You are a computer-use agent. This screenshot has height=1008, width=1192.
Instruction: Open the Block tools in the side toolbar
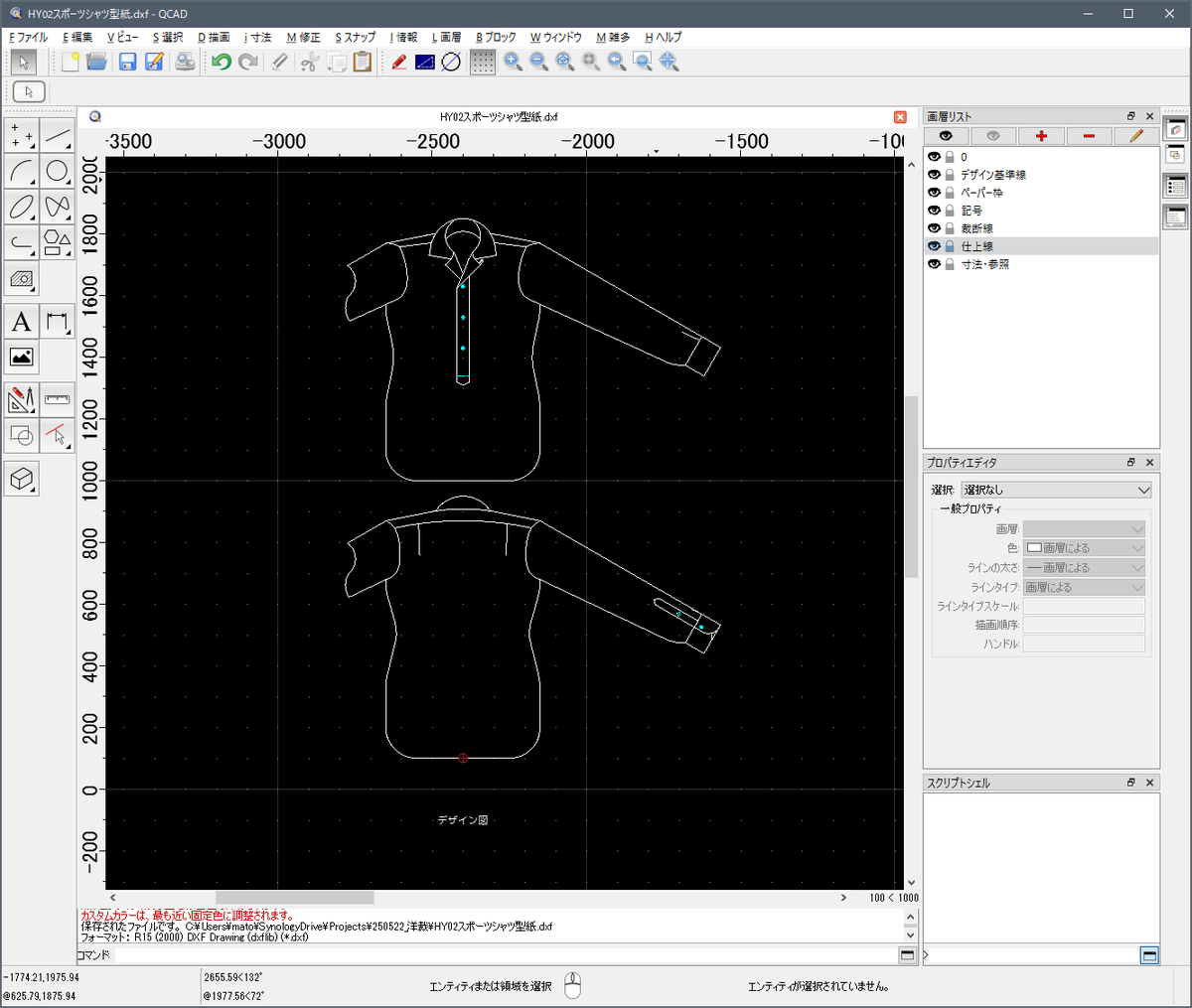22,435
